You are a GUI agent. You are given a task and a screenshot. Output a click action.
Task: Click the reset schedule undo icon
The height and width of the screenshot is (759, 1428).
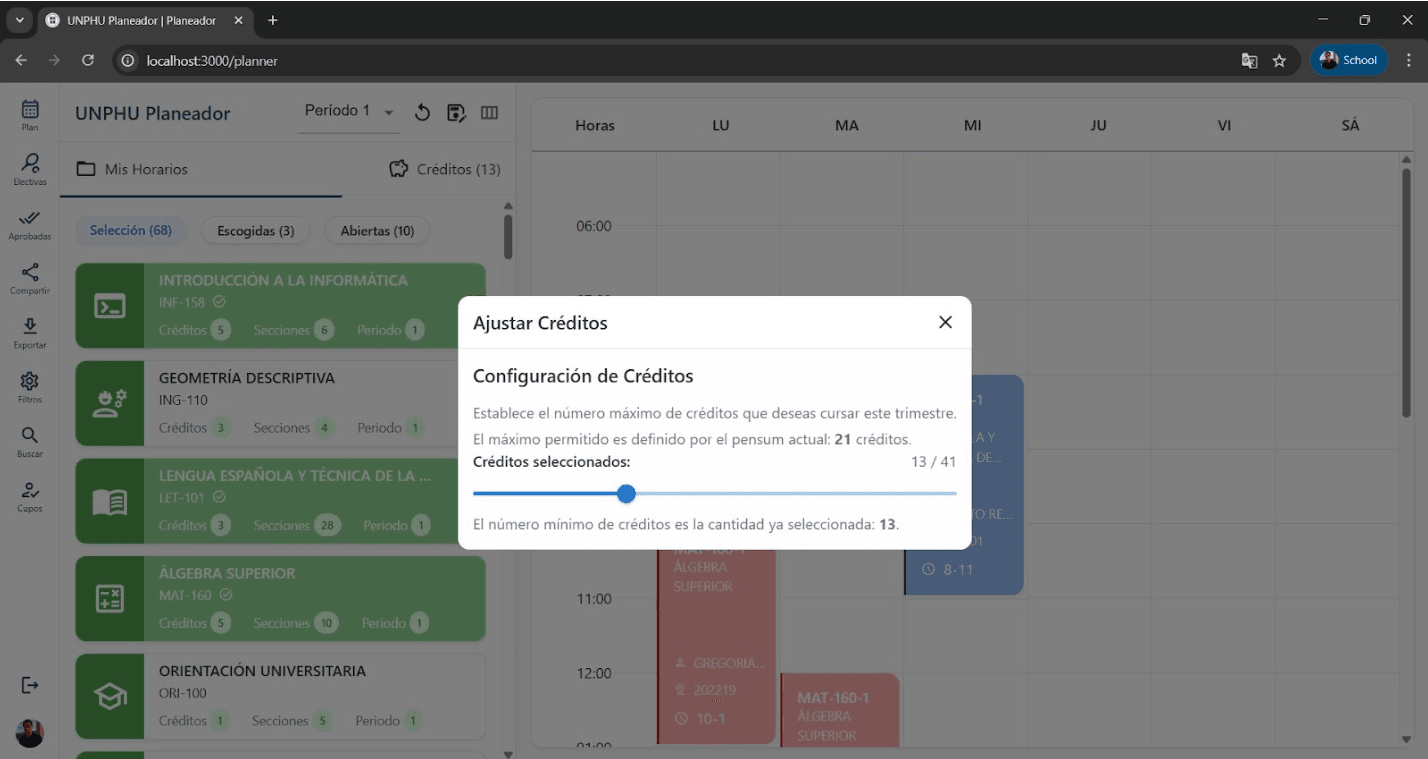pos(422,113)
